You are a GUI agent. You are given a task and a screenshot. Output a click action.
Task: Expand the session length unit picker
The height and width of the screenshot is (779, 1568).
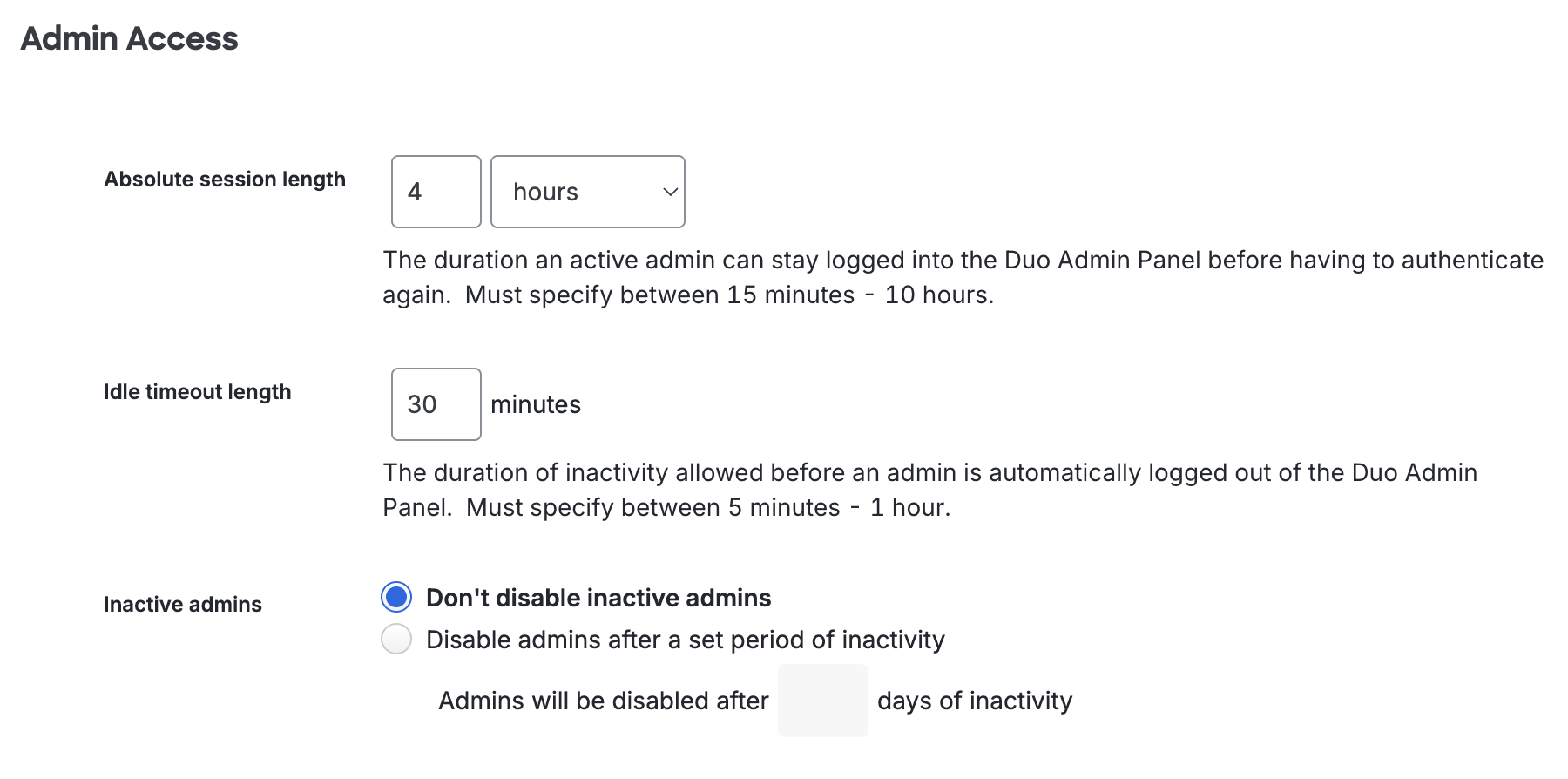(x=588, y=192)
